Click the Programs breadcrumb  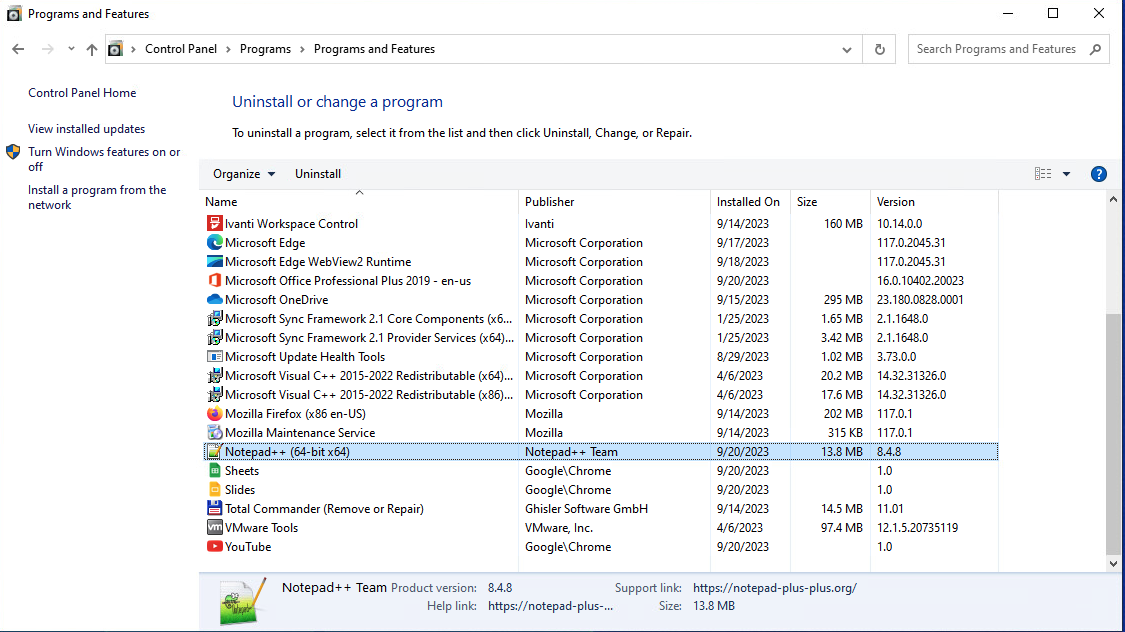tap(265, 49)
